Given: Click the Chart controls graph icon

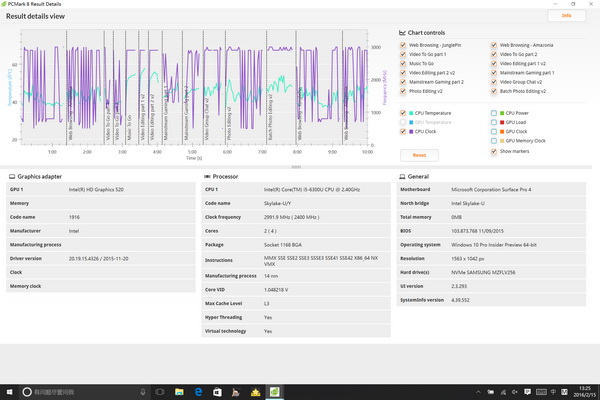Looking at the screenshot, I should click(403, 32).
